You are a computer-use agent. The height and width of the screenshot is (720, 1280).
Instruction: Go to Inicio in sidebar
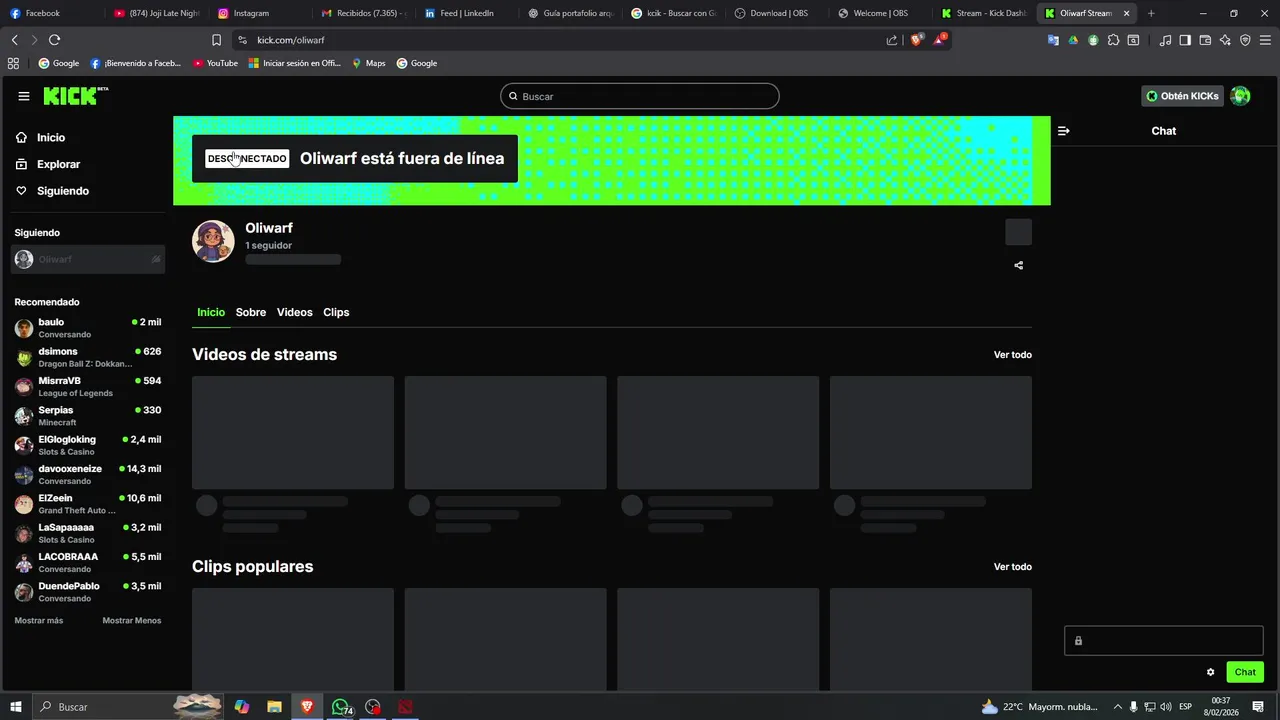pos(51,138)
